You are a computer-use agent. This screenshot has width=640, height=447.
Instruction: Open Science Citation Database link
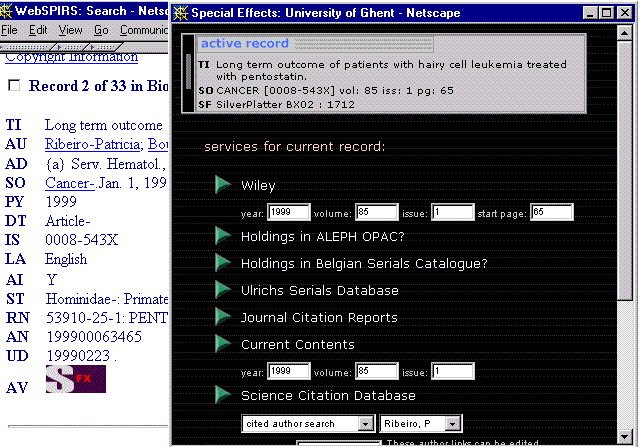[328, 396]
